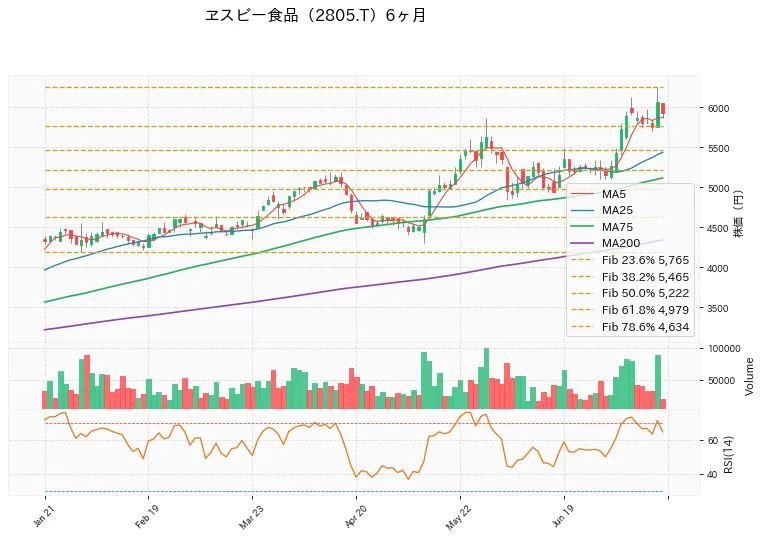Click the Mar 23 date axis label
The height and width of the screenshot is (539, 764).
(x=250, y=517)
